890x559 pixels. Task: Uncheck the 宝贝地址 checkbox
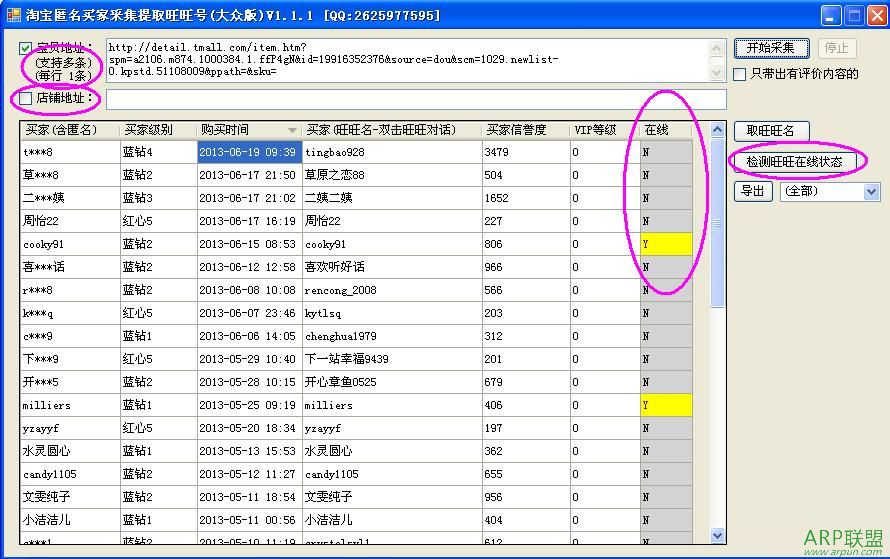(x=26, y=48)
